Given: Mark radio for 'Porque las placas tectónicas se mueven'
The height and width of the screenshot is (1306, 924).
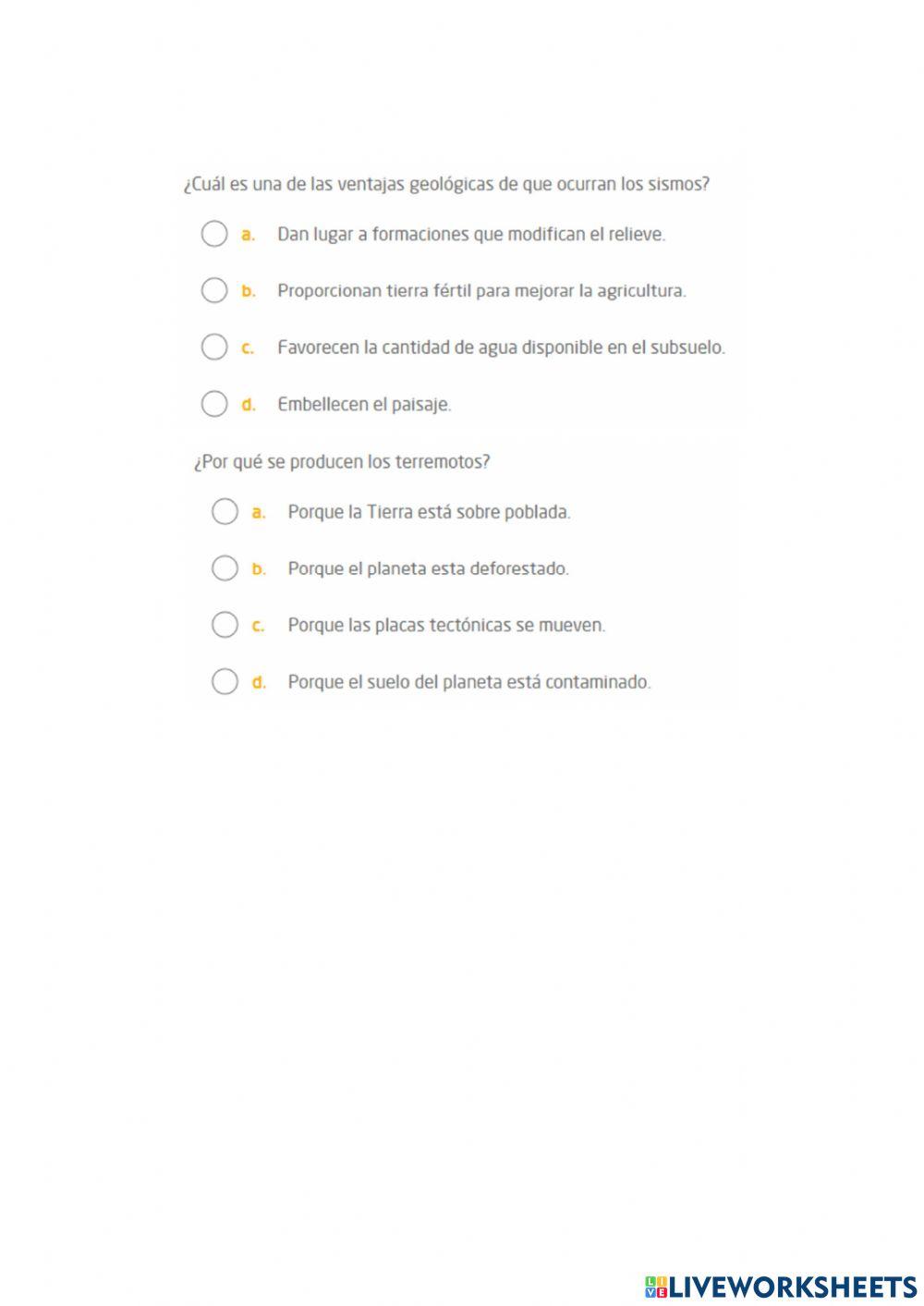Looking at the screenshot, I should 225,625.
